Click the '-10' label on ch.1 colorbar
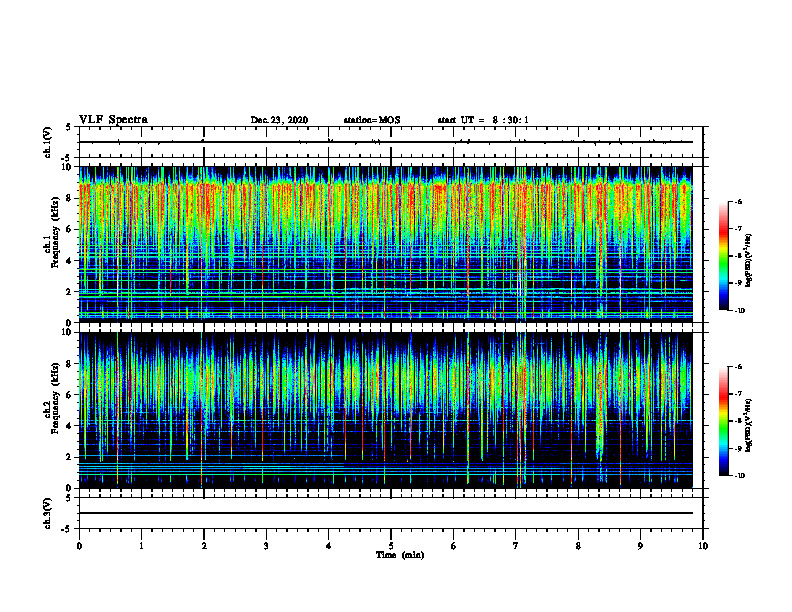The image size is (792, 612). (739, 311)
